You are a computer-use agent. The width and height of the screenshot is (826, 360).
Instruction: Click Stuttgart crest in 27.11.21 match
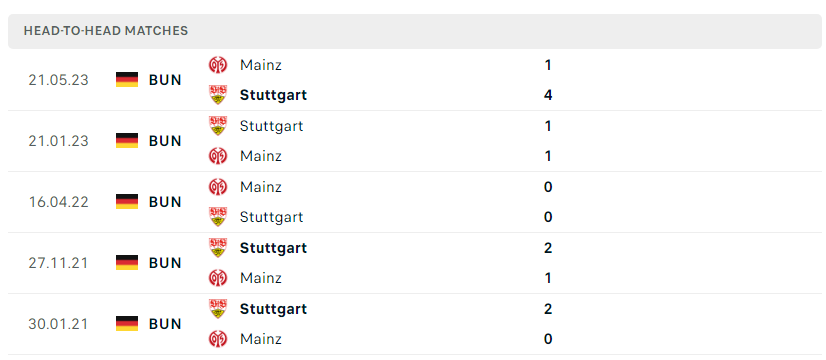(x=218, y=248)
